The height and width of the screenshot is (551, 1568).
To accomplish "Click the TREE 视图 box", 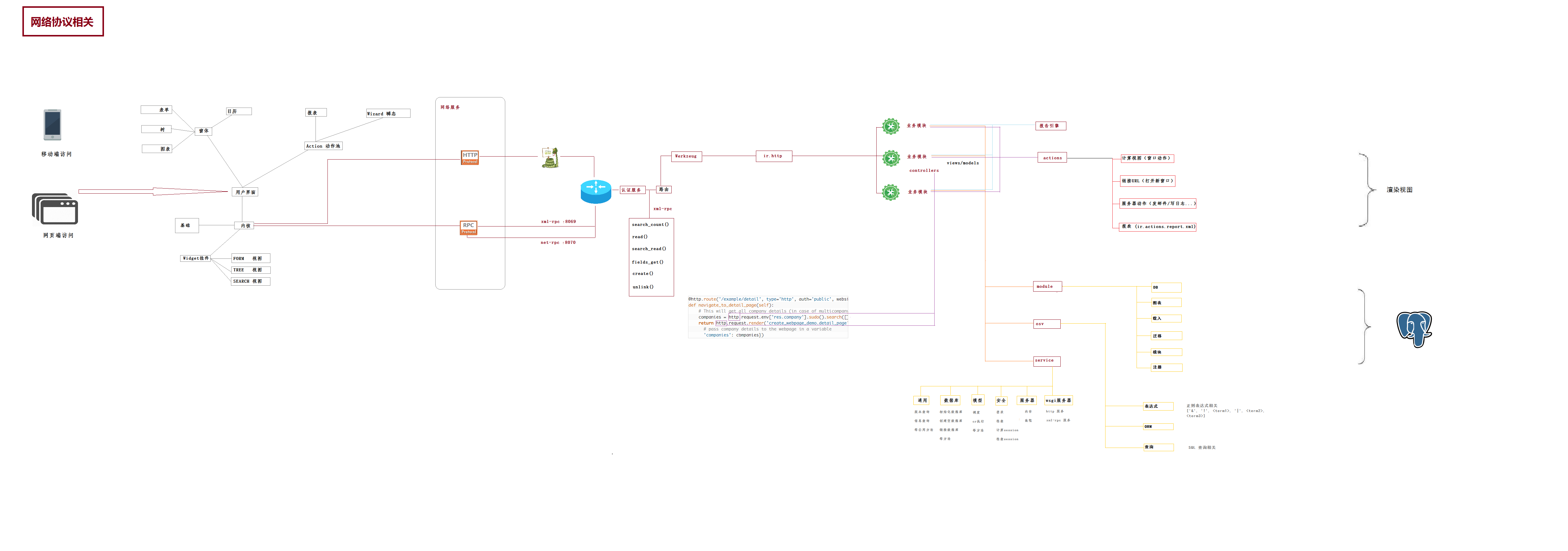I will tap(251, 270).
